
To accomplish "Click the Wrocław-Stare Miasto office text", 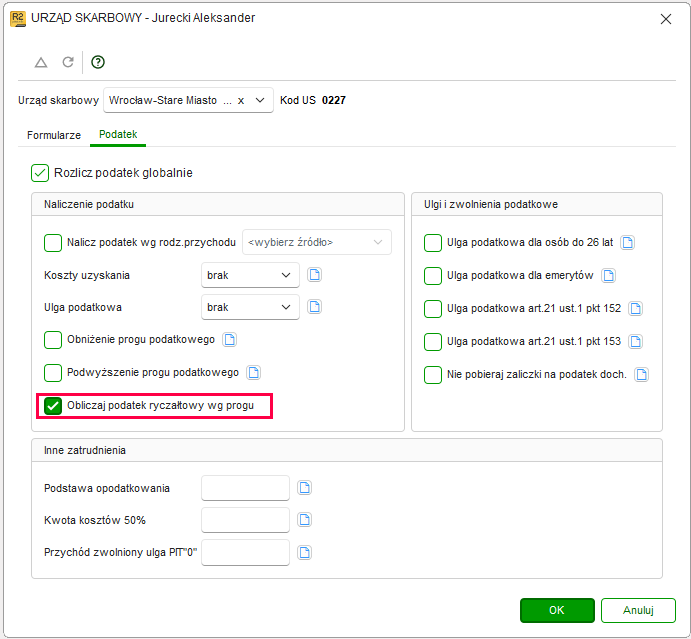I will point(163,100).
